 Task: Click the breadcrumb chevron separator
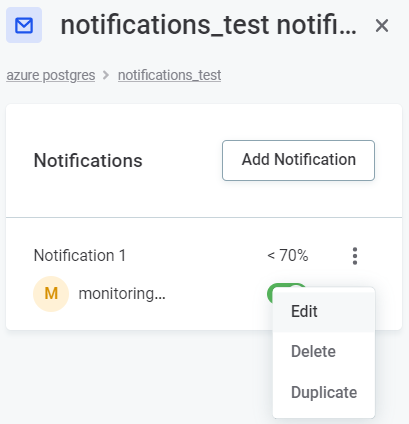point(106,75)
